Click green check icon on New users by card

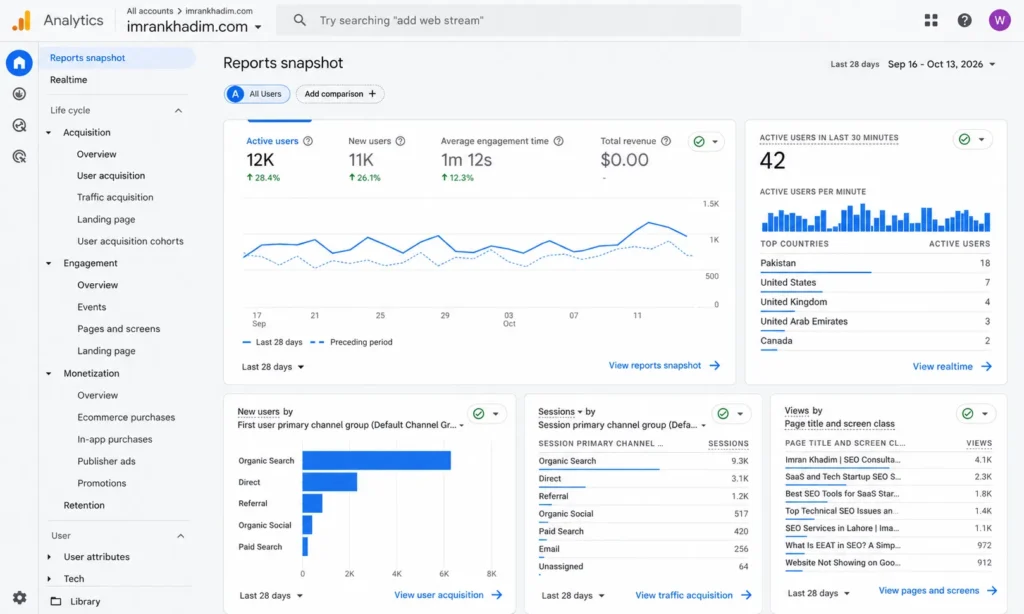(479, 413)
